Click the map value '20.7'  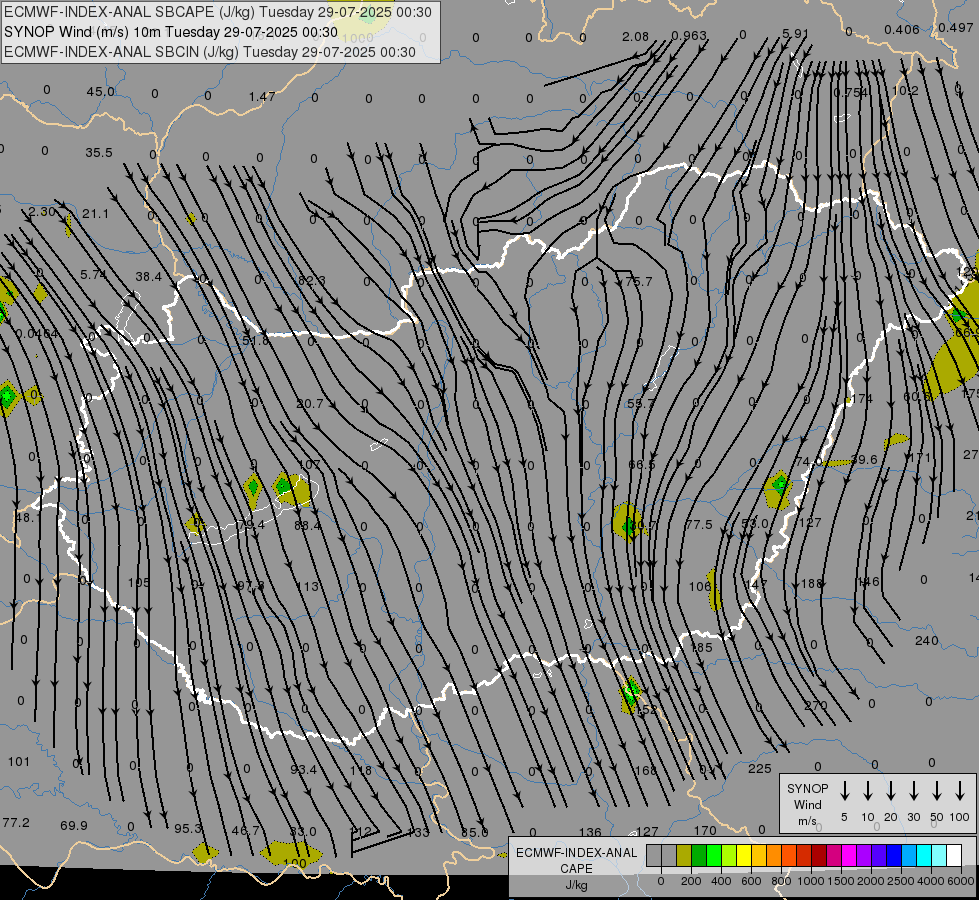pos(310,403)
